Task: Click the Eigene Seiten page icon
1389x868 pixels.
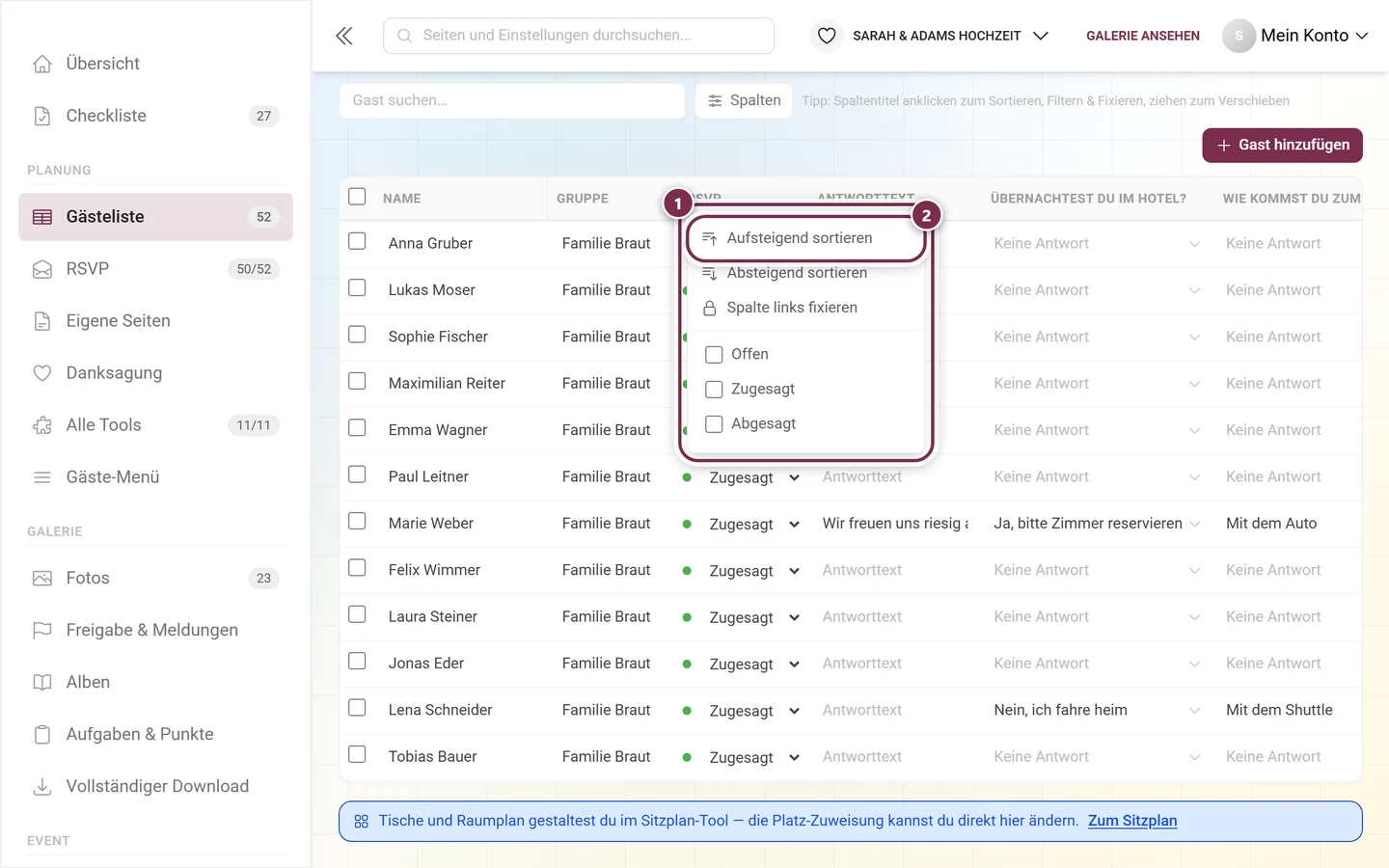Action: click(42, 321)
